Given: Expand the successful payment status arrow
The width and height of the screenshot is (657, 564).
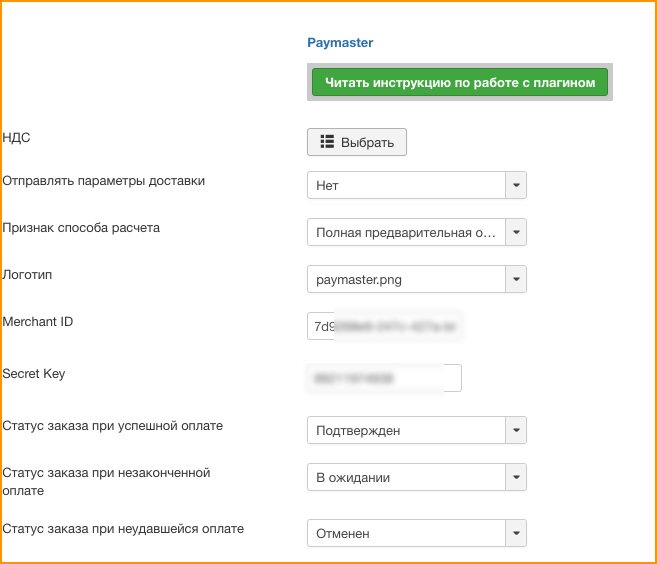Looking at the screenshot, I should tap(516, 430).
